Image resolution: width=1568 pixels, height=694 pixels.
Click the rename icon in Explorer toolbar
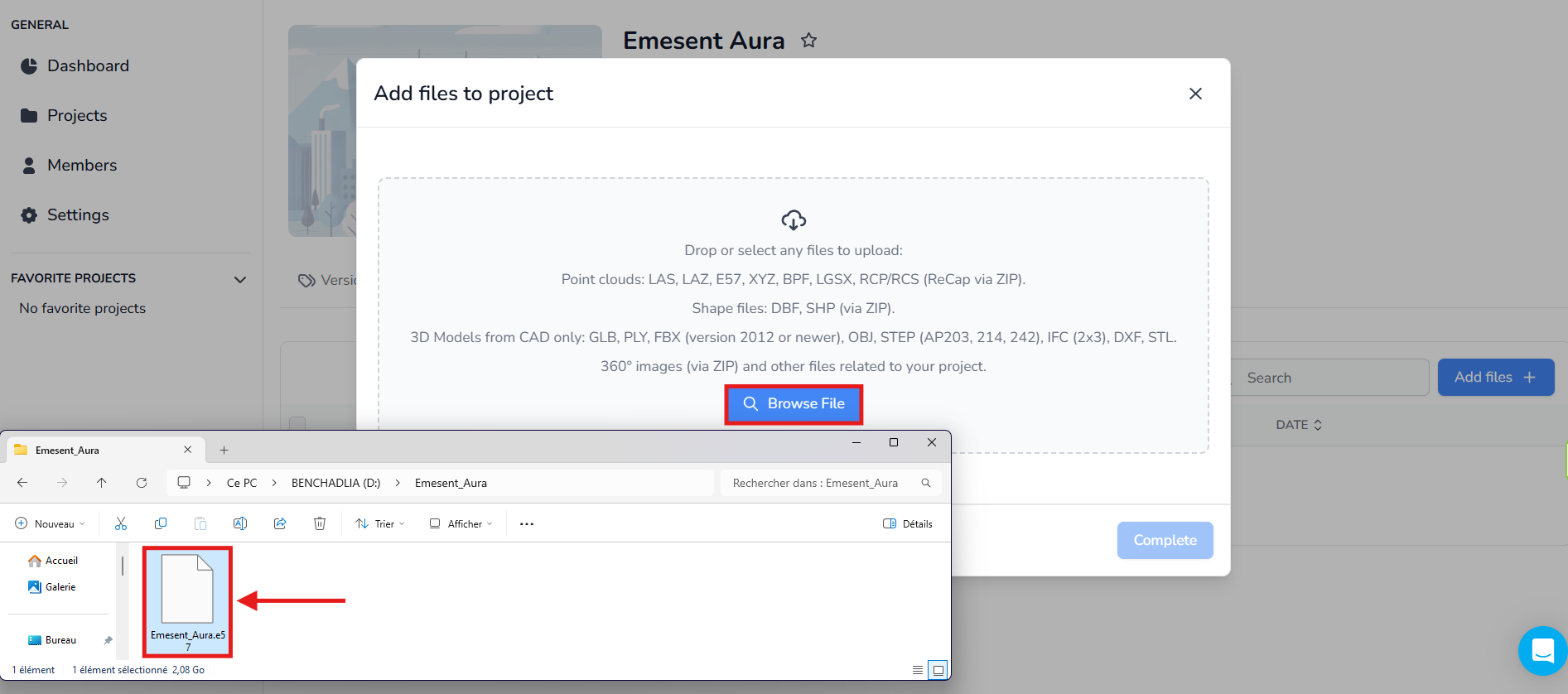(240, 523)
